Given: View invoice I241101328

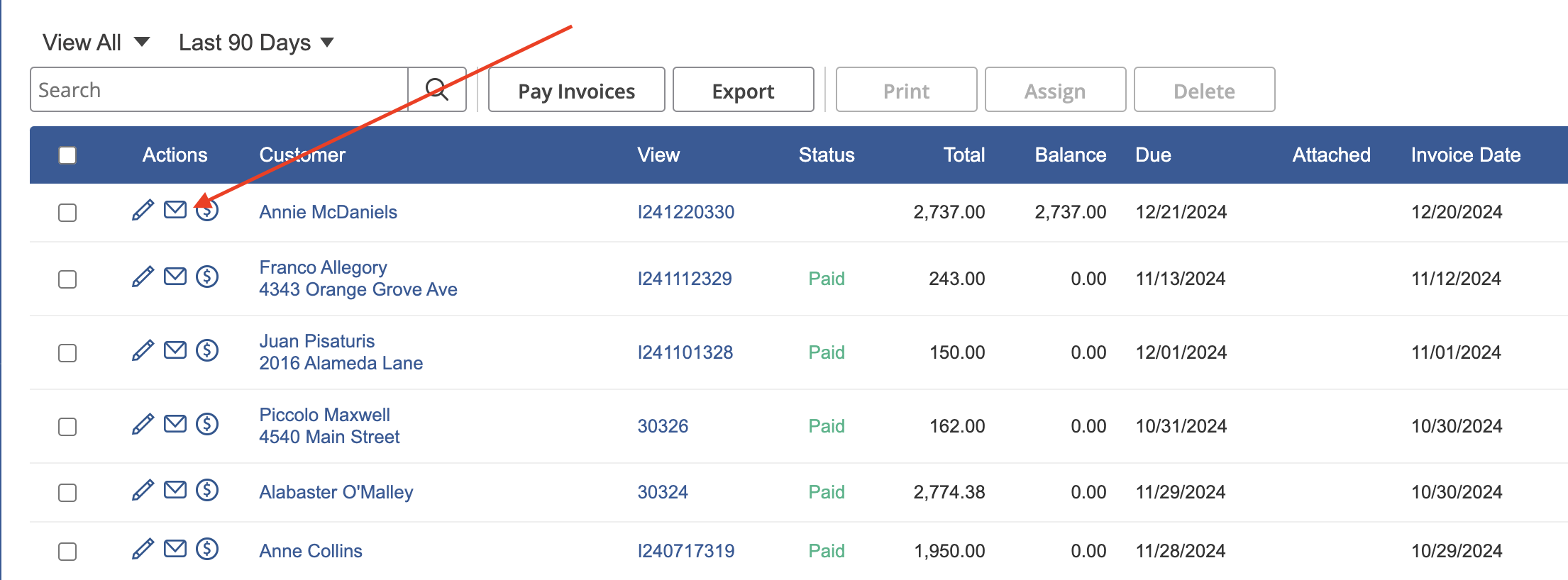Looking at the screenshot, I should tap(685, 352).
